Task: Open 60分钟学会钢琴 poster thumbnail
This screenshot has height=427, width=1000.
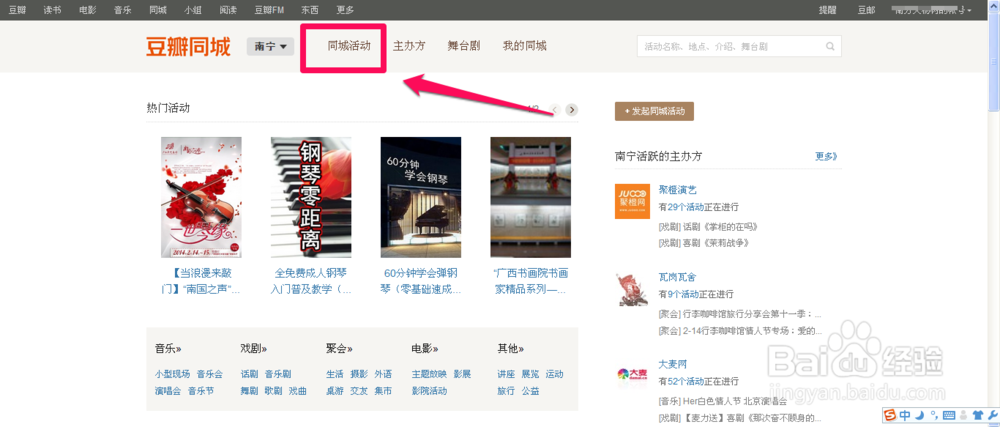Action: pyautogui.click(x=421, y=197)
